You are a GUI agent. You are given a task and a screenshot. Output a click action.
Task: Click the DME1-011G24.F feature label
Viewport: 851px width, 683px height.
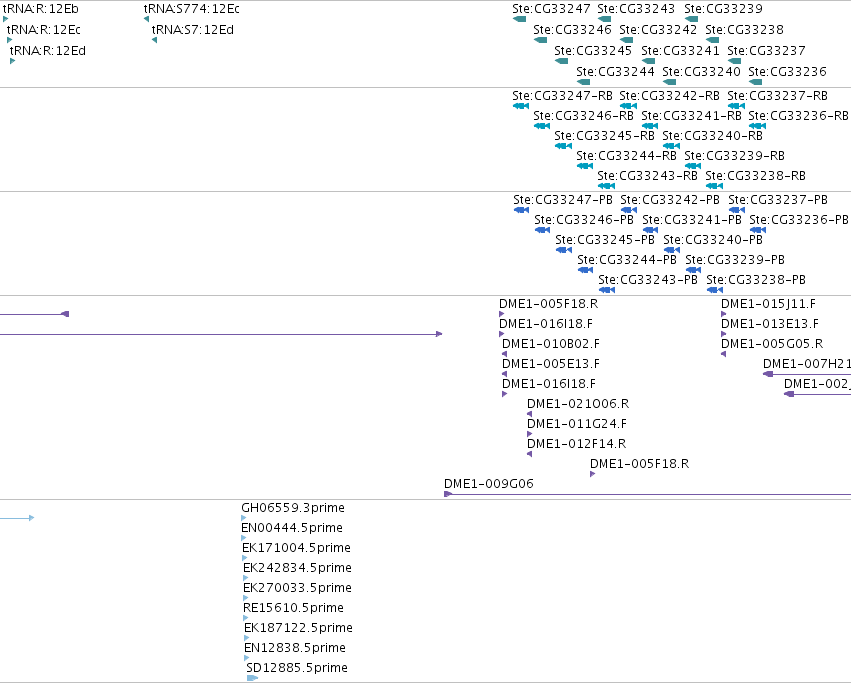point(577,424)
